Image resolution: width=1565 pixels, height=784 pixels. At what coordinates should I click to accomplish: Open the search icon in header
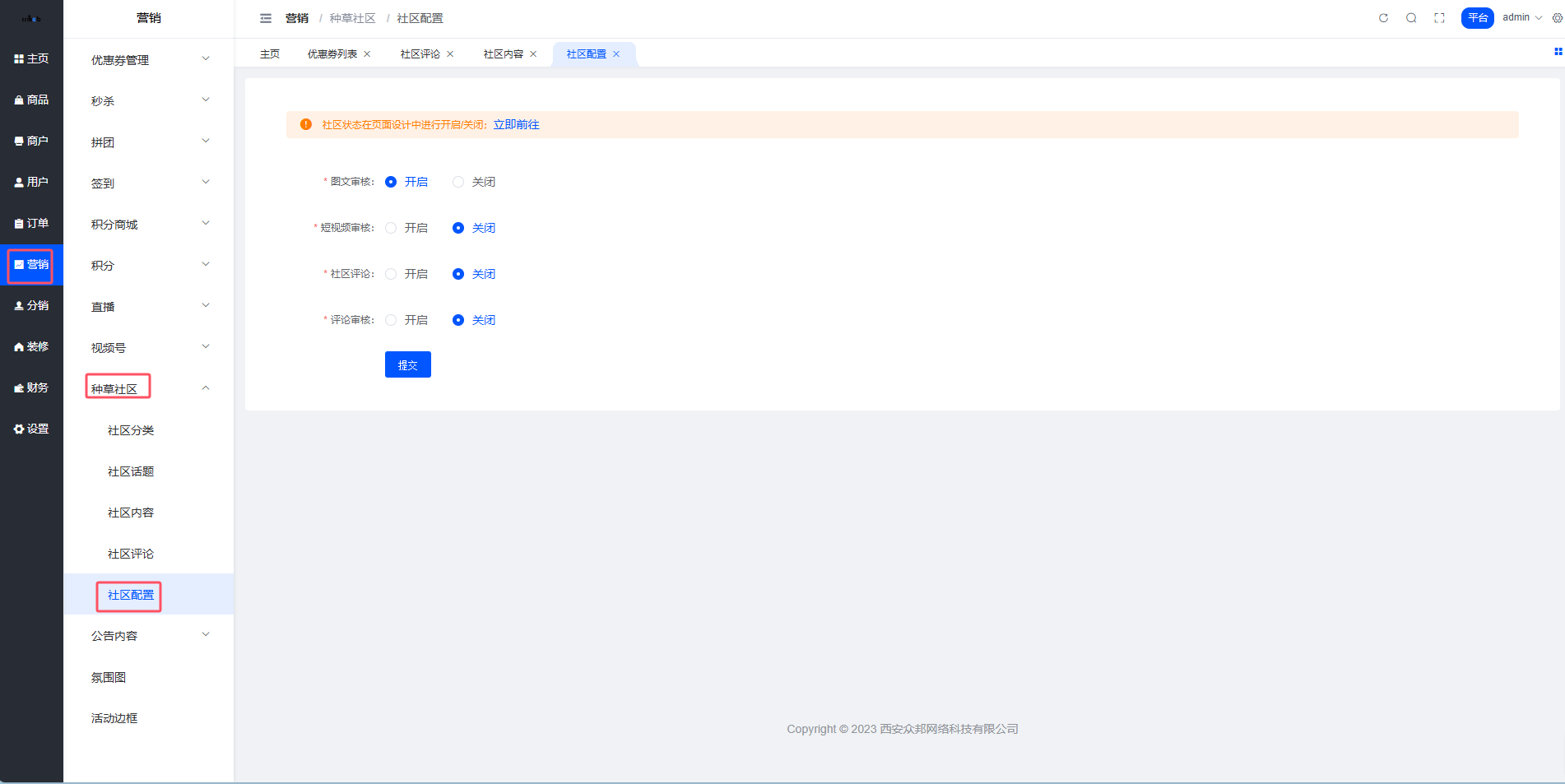(x=1411, y=18)
